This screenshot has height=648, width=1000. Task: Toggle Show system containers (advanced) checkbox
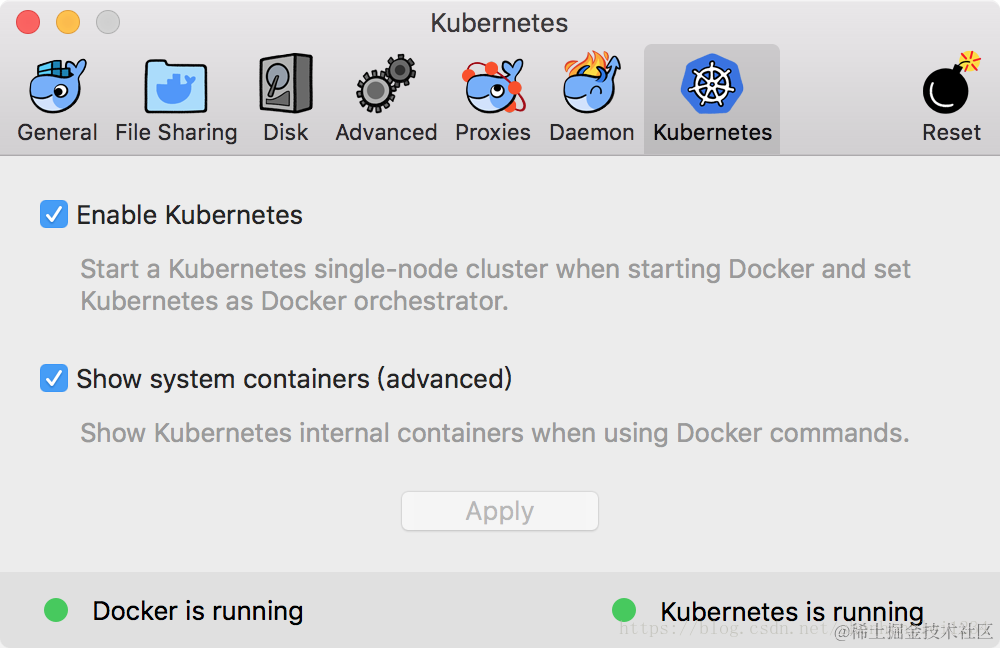(54, 378)
